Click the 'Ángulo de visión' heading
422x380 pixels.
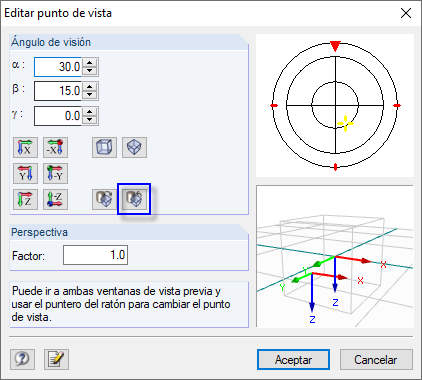tap(51, 42)
